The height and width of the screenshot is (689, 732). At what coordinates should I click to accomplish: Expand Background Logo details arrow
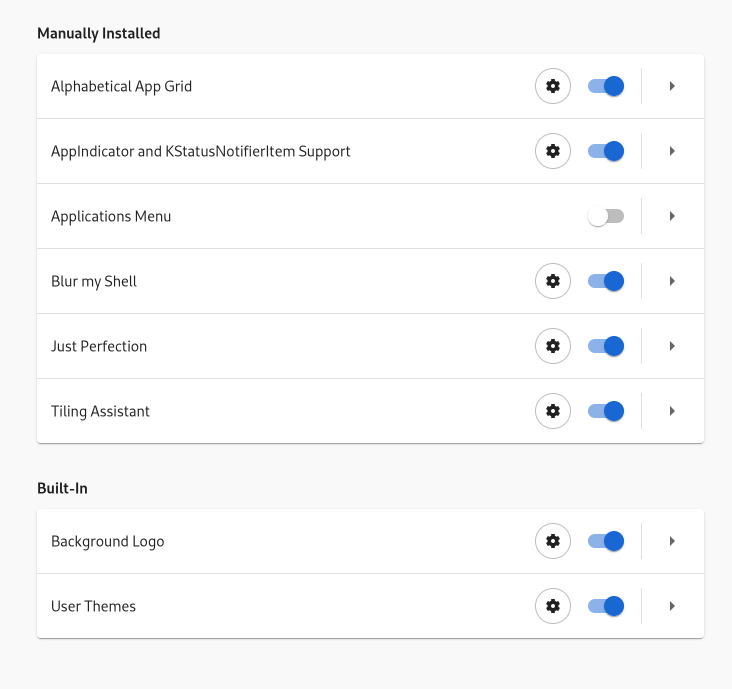coord(672,541)
